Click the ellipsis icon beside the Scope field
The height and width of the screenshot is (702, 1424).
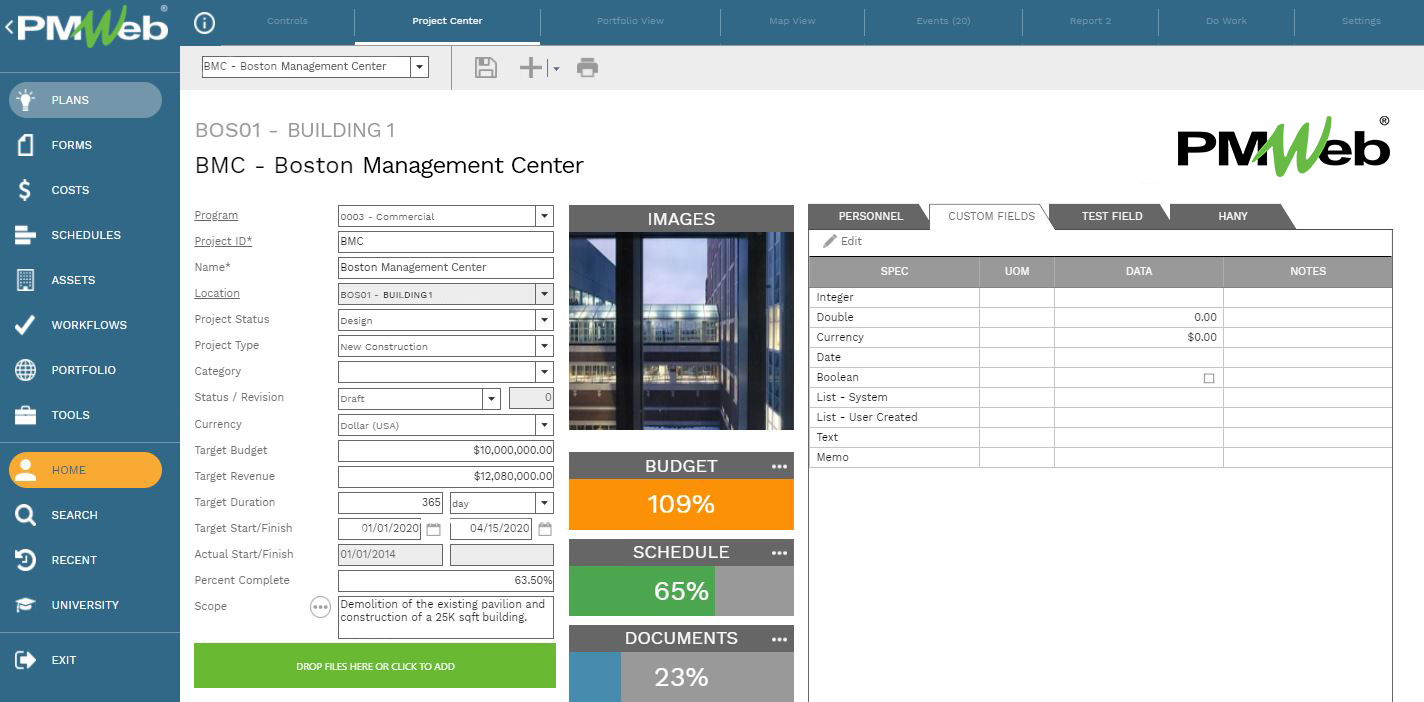pyautogui.click(x=321, y=607)
